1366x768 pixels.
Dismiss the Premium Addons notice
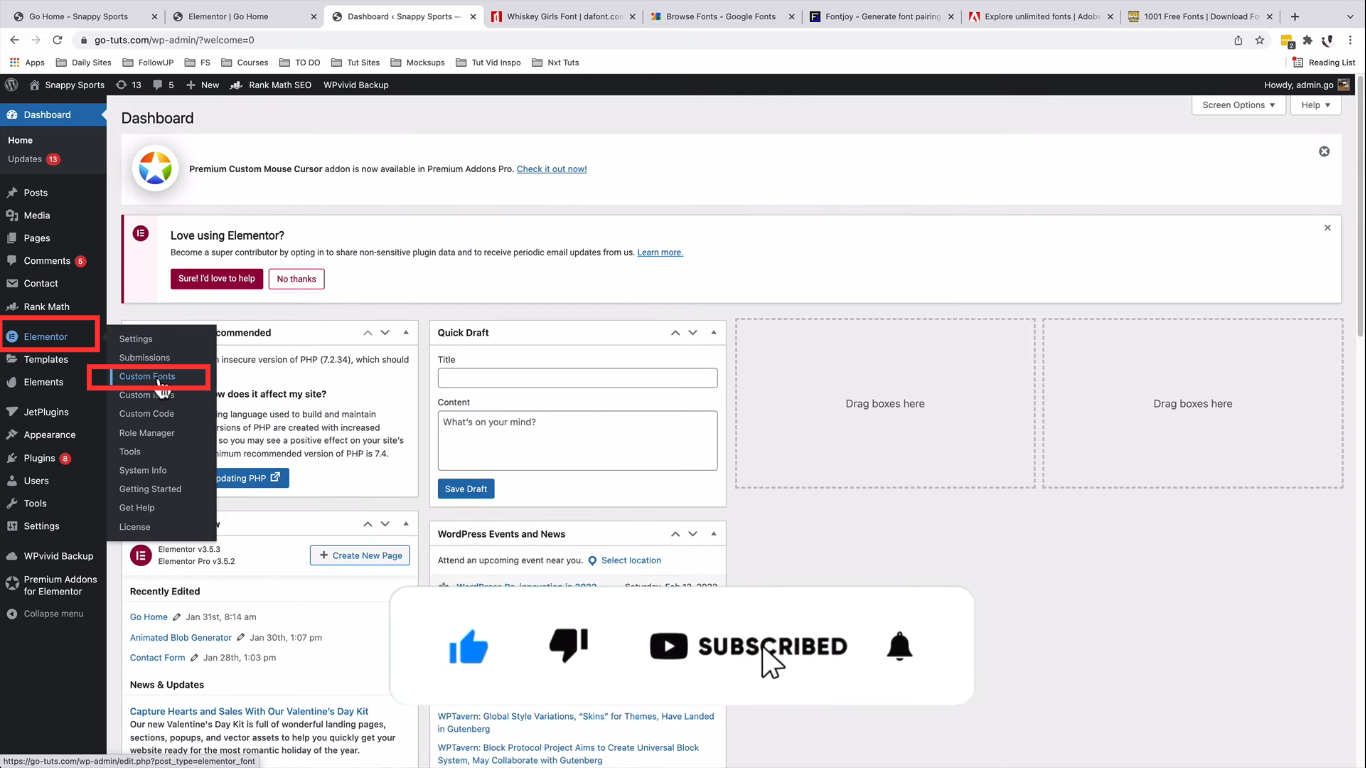(1324, 152)
